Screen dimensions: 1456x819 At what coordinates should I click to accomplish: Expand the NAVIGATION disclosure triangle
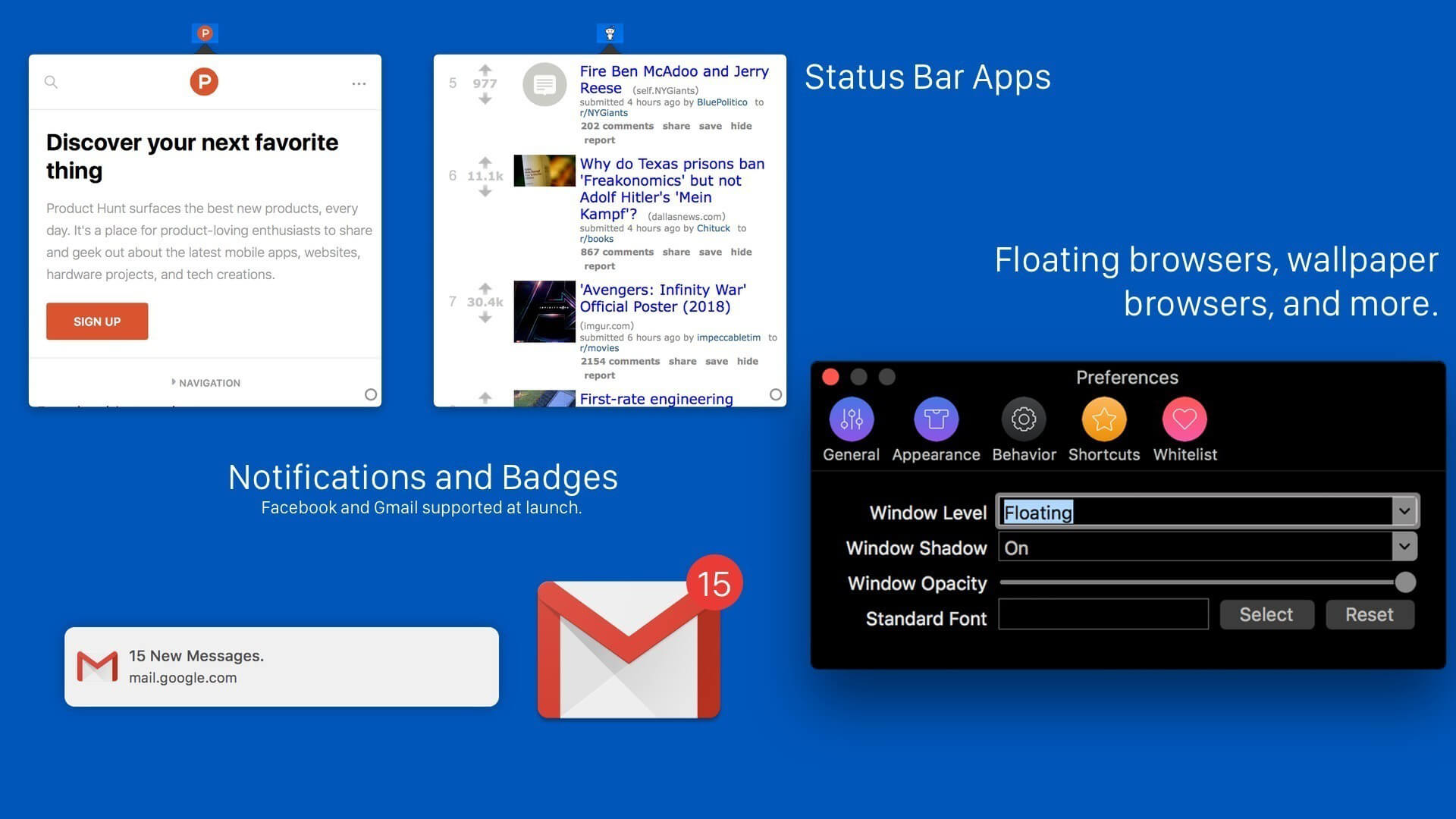(174, 382)
